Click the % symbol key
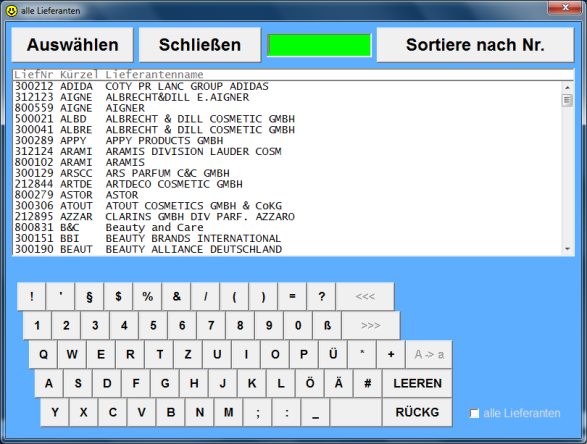 coord(147,296)
